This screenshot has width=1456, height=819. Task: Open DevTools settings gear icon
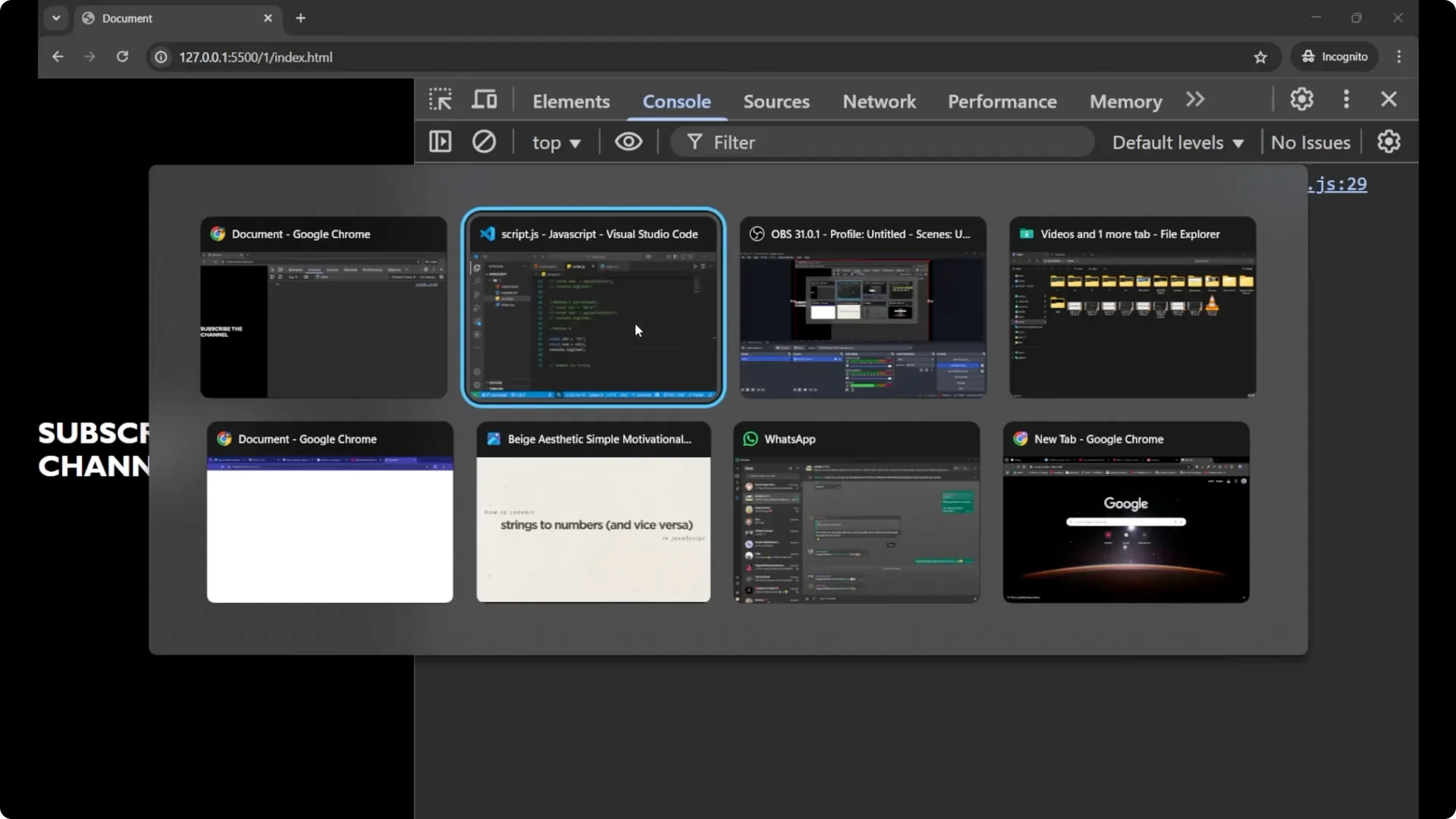tap(1301, 99)
